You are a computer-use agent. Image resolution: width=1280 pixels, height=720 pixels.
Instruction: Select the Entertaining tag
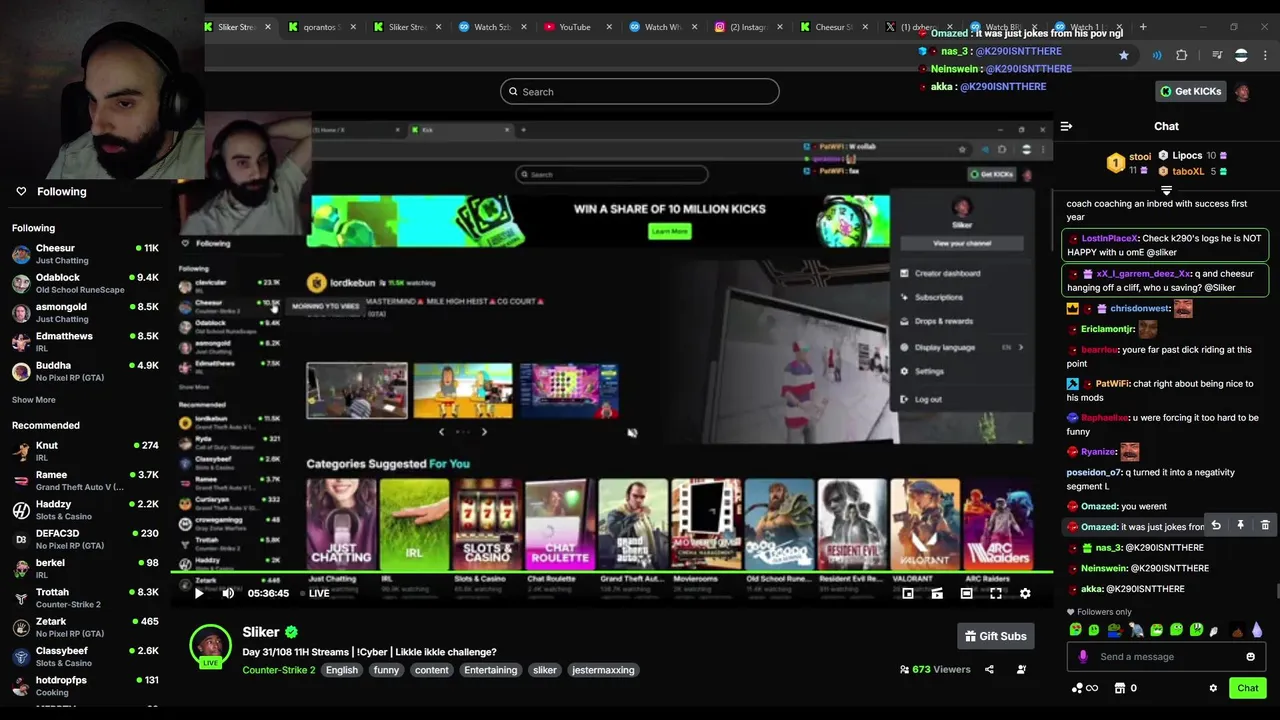point(490,670)
